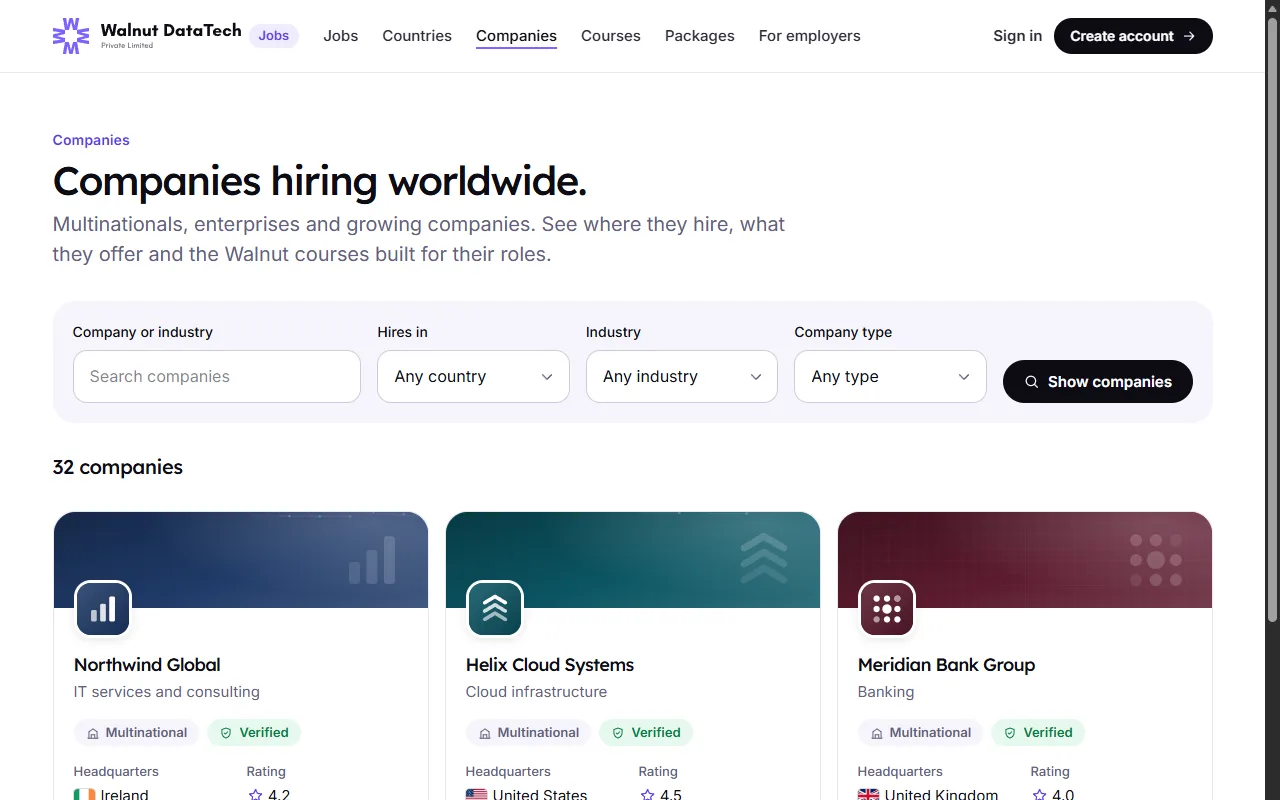The height and width of the screenshot is (800, 1280).
Task: Click the Helix Cloud Systems rating star
Action: (647, 795)
